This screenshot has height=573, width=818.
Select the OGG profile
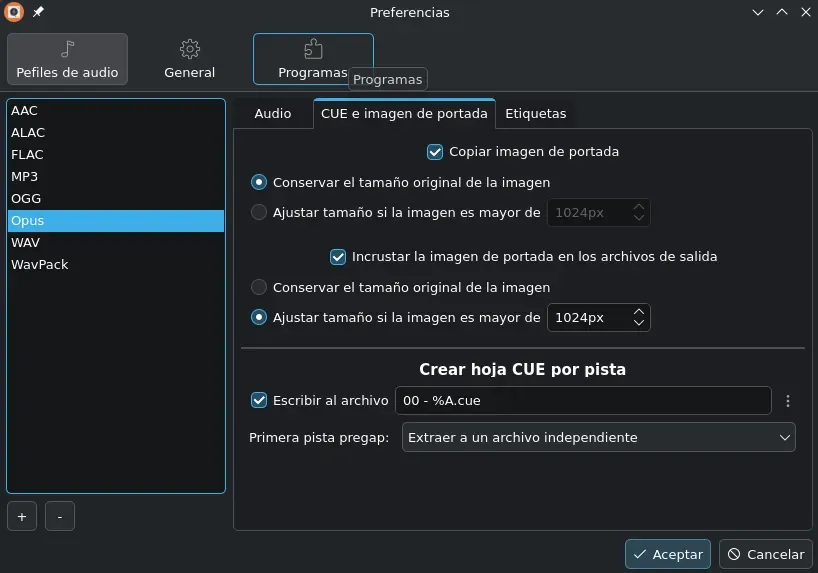(x=116, y=198)
